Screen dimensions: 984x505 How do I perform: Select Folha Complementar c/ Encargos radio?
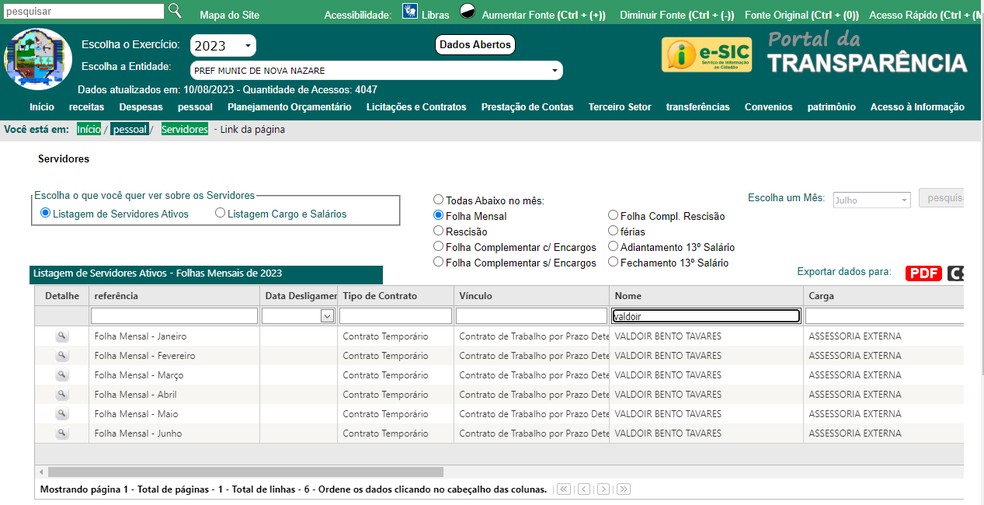[438, 247]
